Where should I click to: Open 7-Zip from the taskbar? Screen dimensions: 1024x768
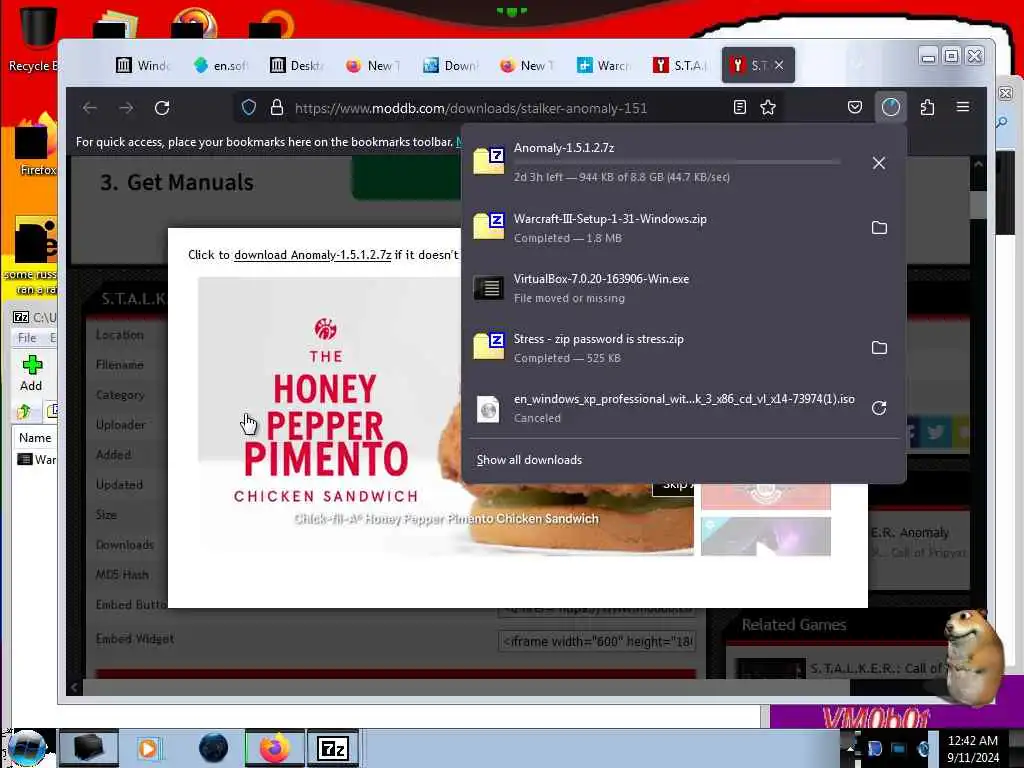pos(332,748)
